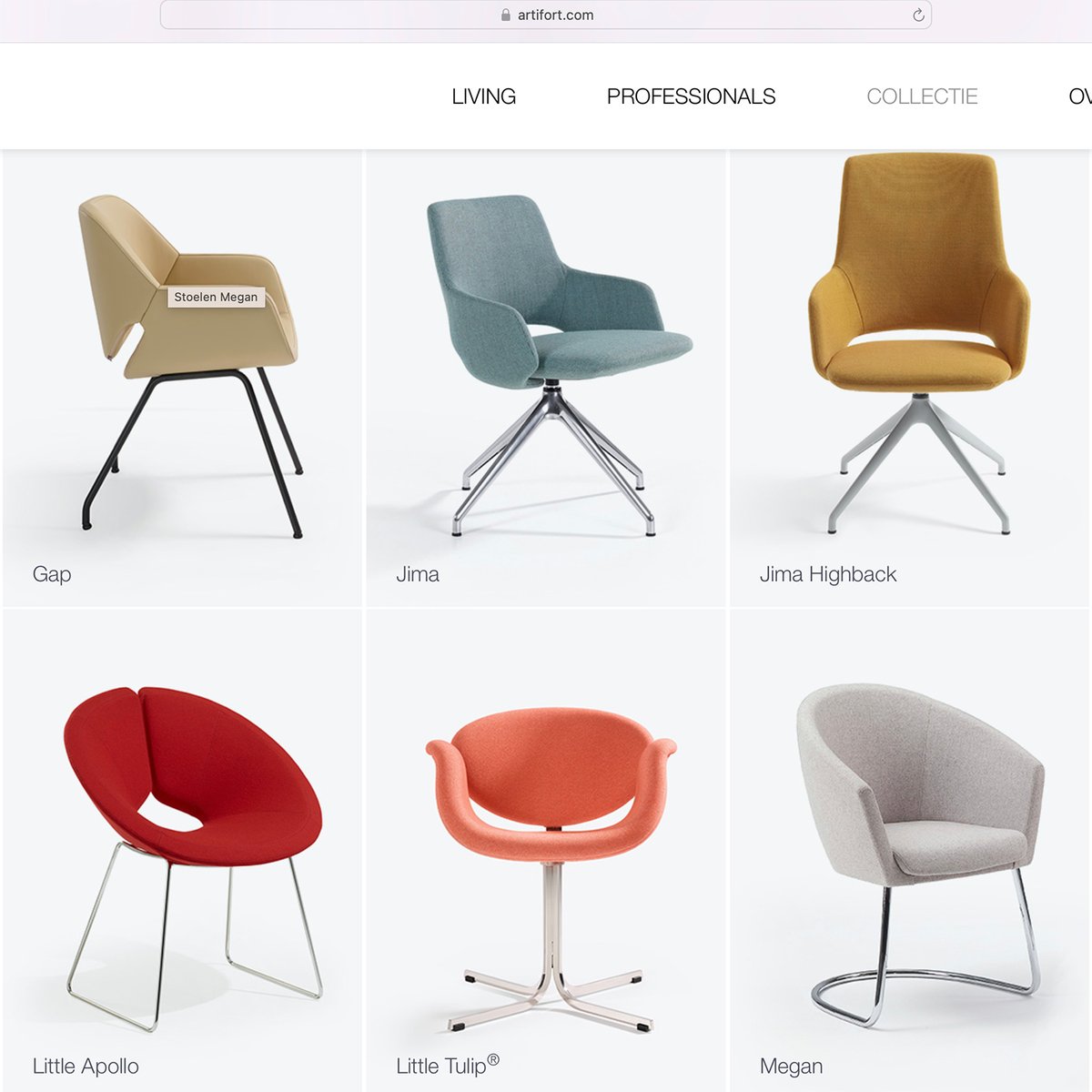Open the COLLECTIE menu item

click(922, 96)
